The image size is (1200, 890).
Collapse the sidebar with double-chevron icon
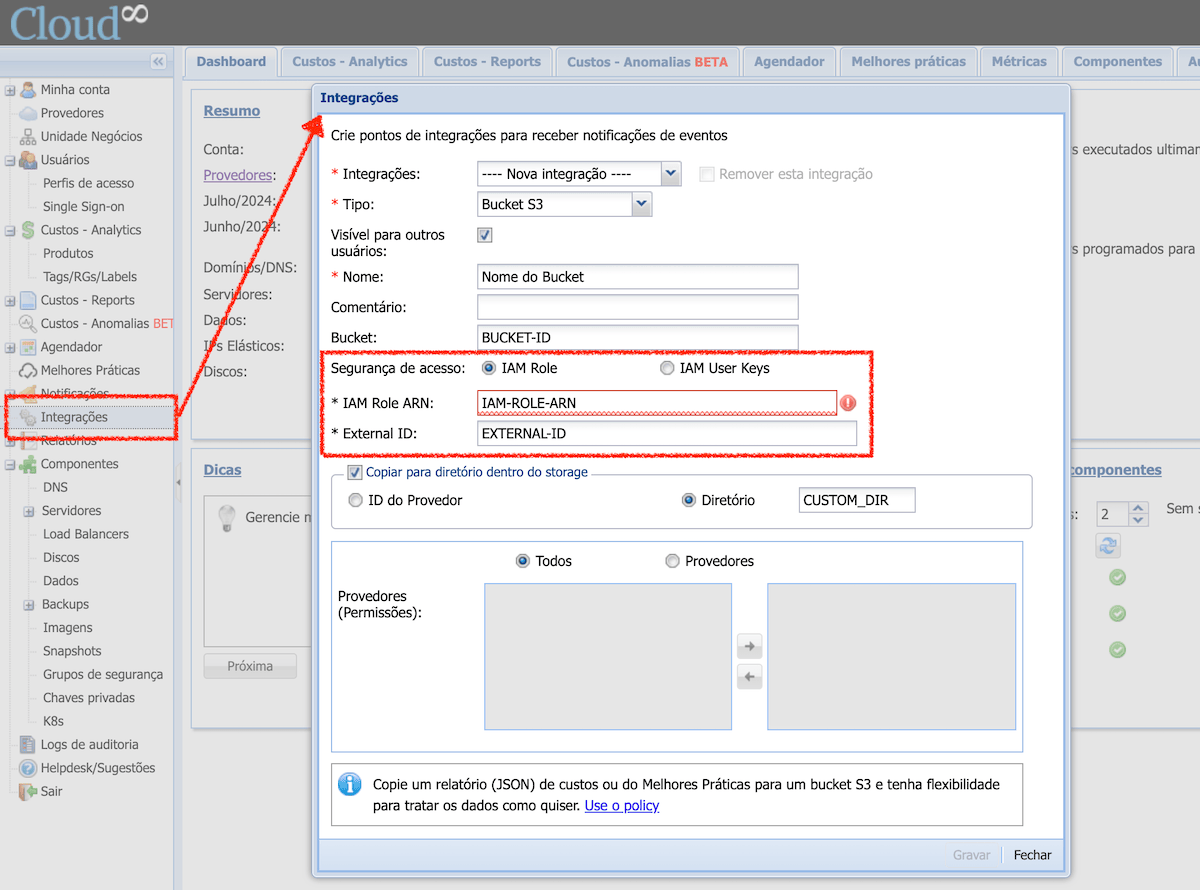pyautogui.click(x=158, y=62)
